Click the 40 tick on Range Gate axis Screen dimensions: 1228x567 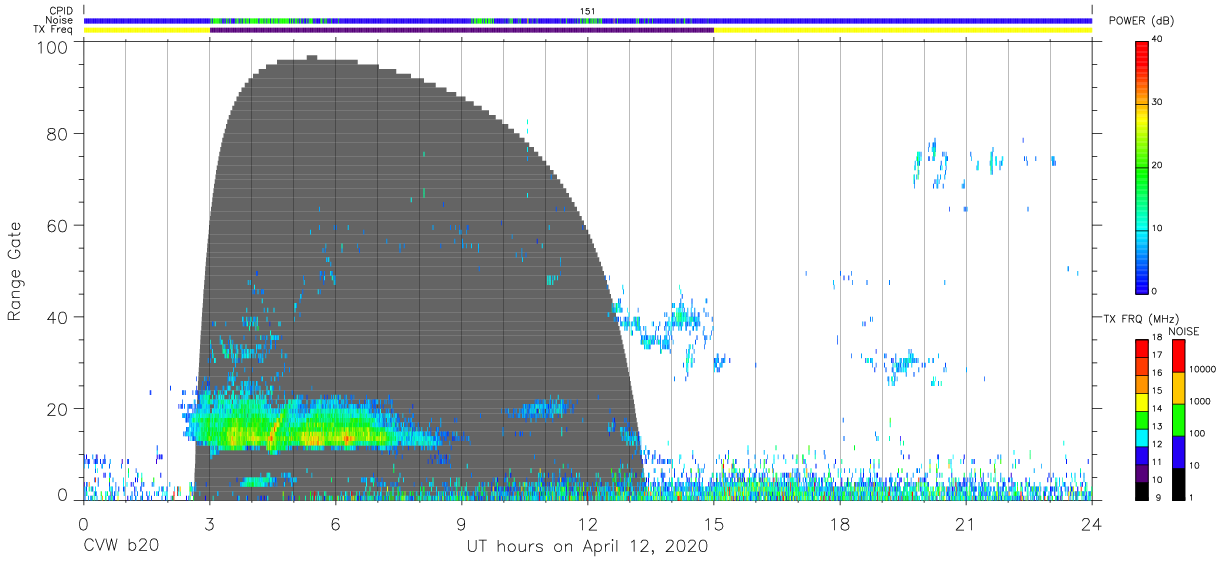(x=59, y=317)
